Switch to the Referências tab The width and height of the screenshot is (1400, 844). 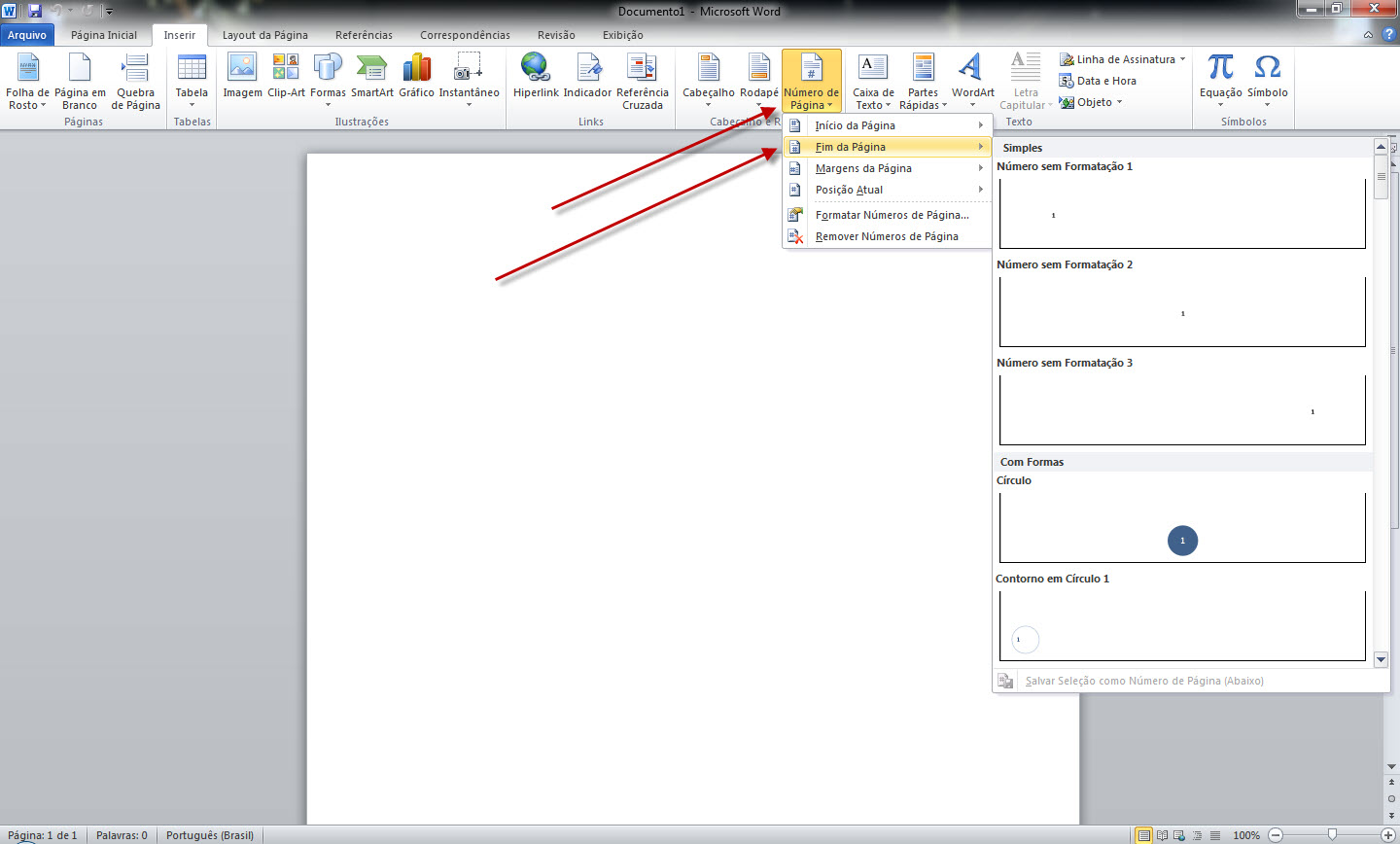click(x=365, y=35)
